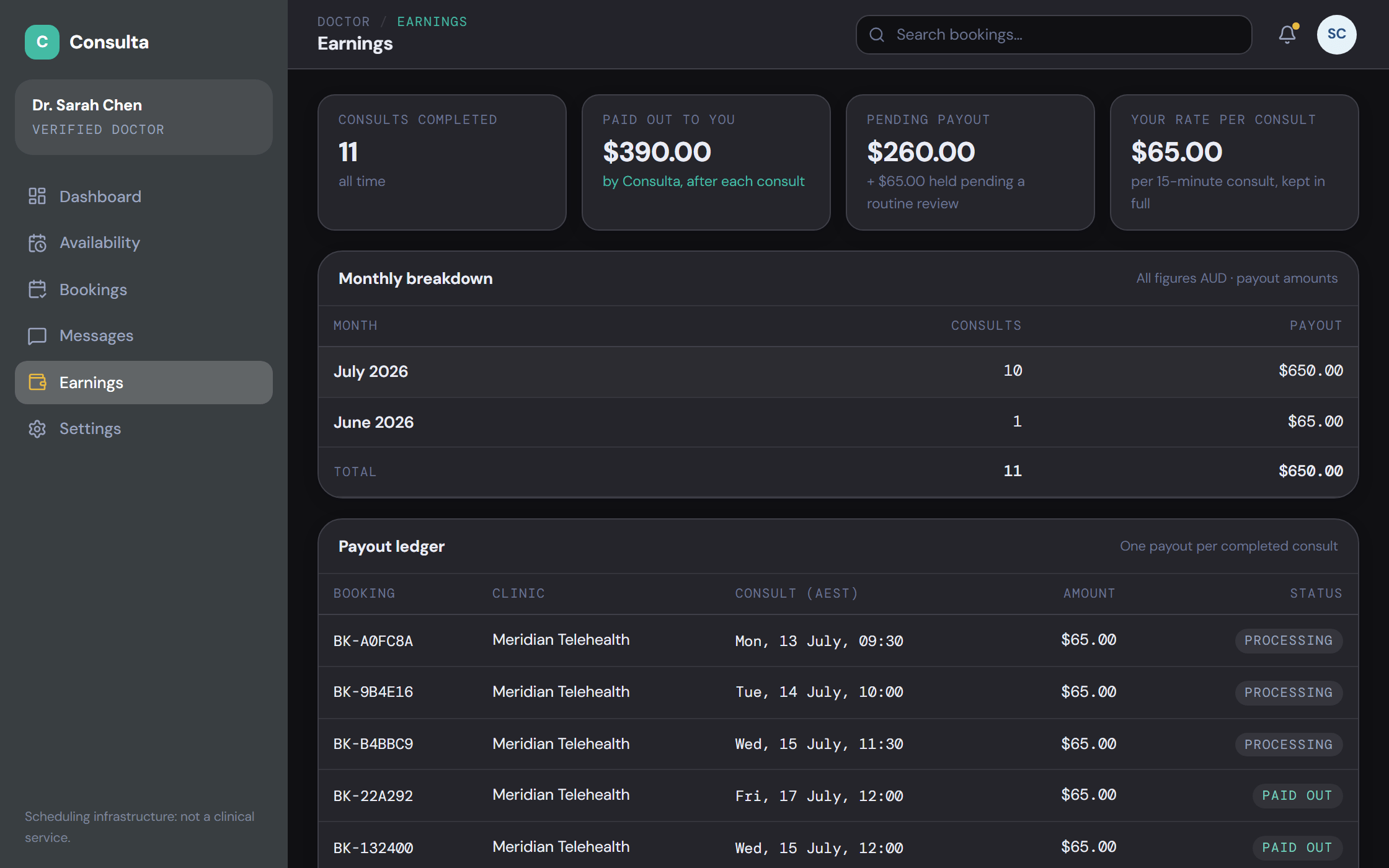The width and height of the screenshot is (1389, 868).
Task: Click the Availability calendar-clock icon
Action: pos(37,243)
